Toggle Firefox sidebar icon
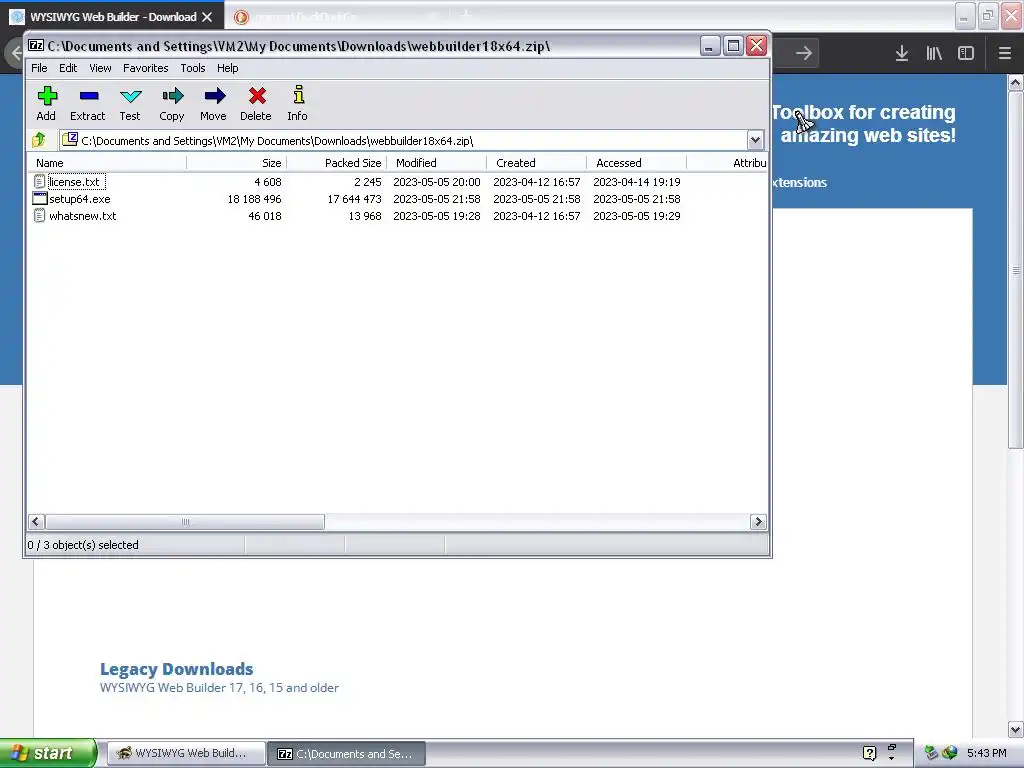This screenshot has width=1024, height=768. point(966,54)
